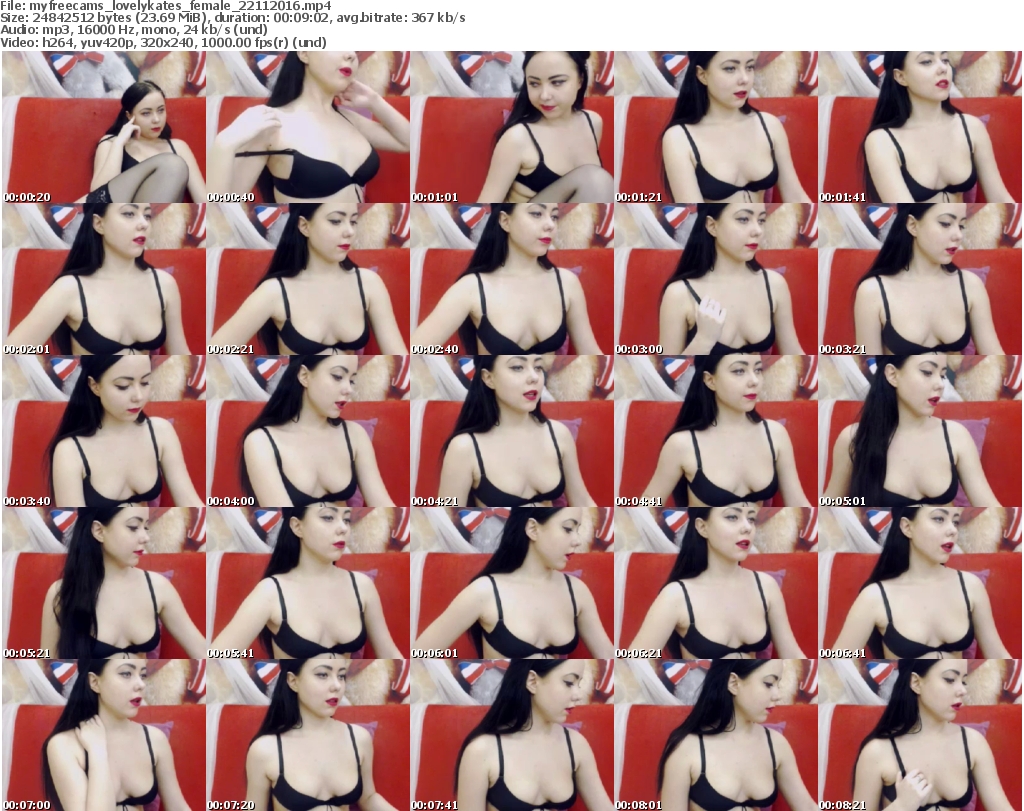Click the thumbnail frame stamped 00:06:01
Viewport: 1024px width, 811px height.
511,583
